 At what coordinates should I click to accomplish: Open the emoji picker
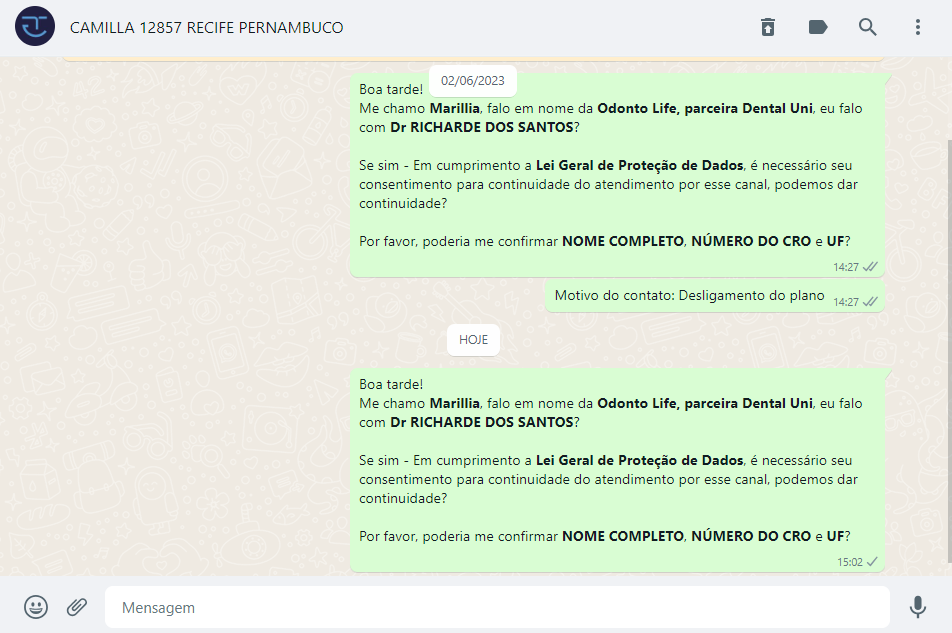click(x=36, y=607)
